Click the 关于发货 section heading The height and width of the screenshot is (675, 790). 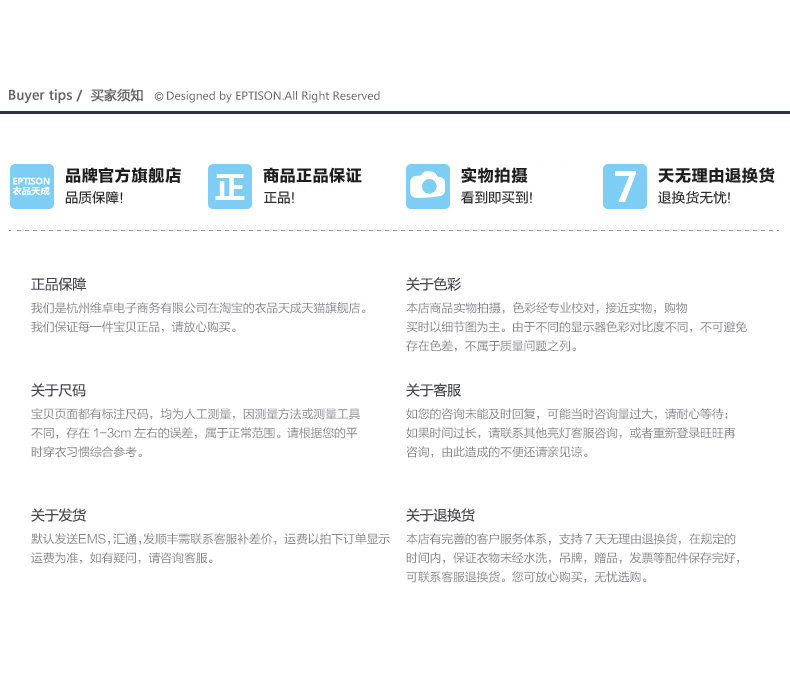pyautogui.click(x=58, y=515)
